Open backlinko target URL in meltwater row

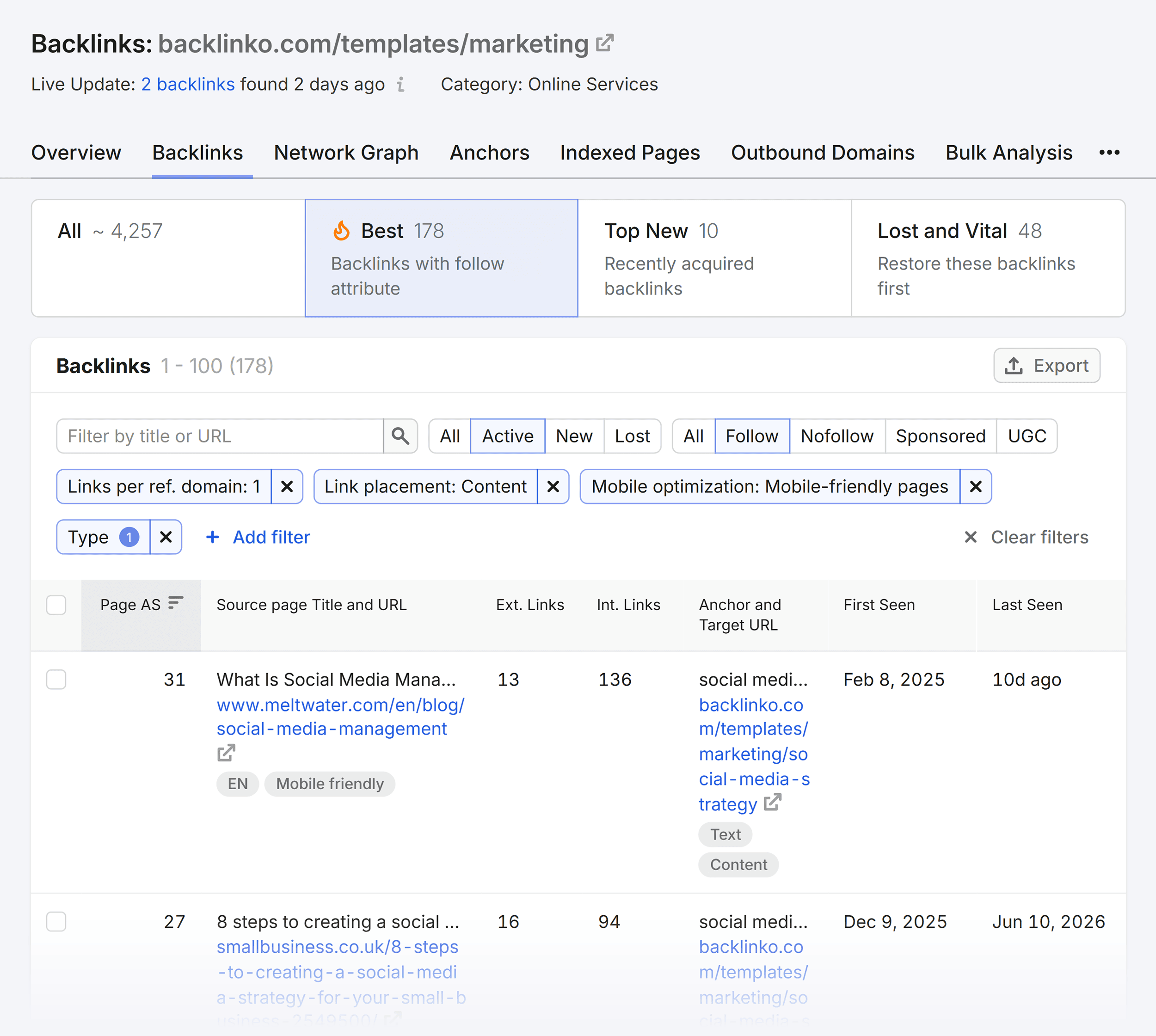(754, 754)
